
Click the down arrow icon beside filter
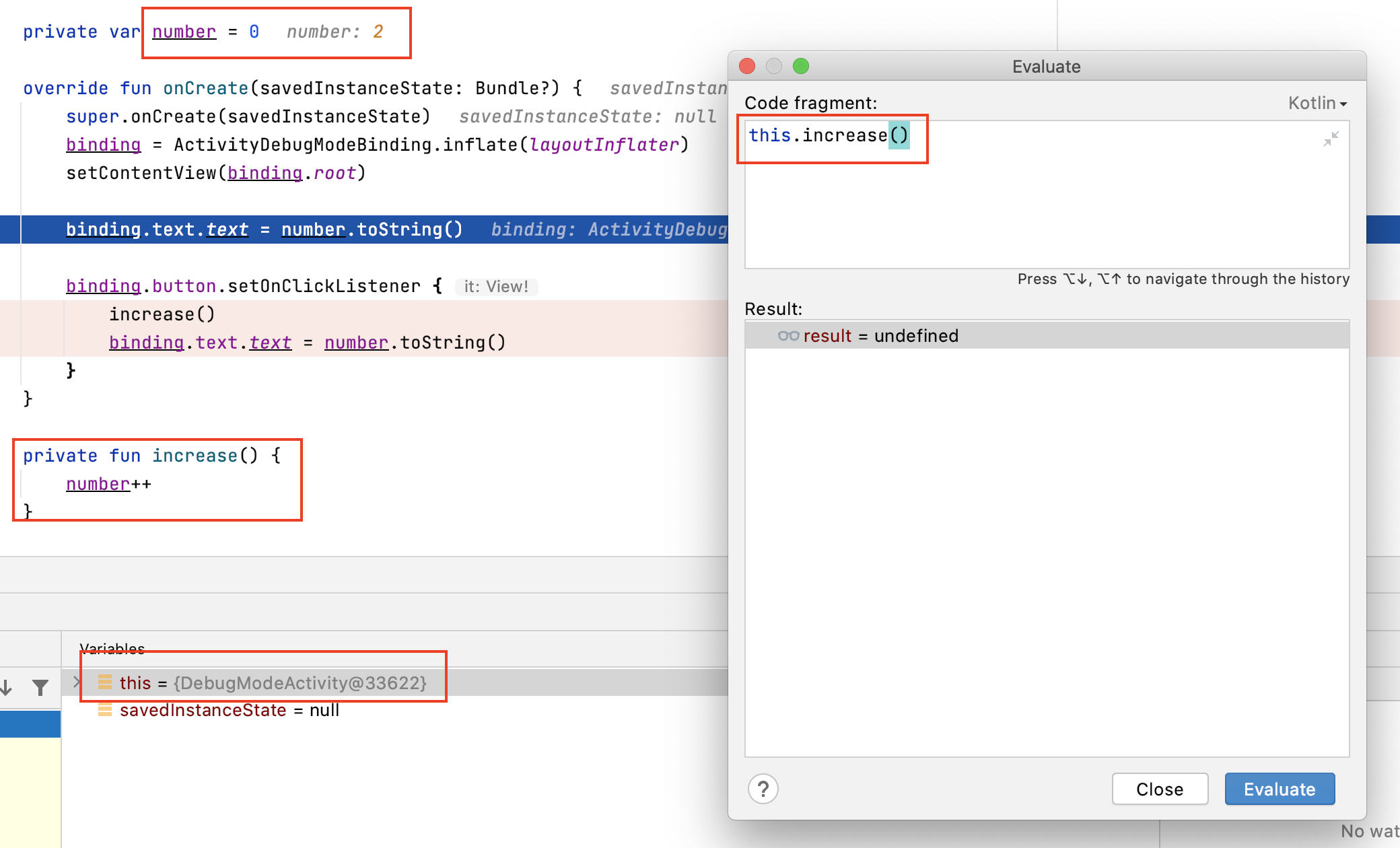click(x=7, y=687)
